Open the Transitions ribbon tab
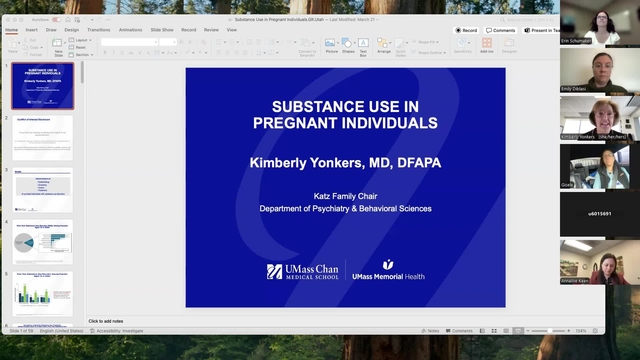 tap(98, 30)
